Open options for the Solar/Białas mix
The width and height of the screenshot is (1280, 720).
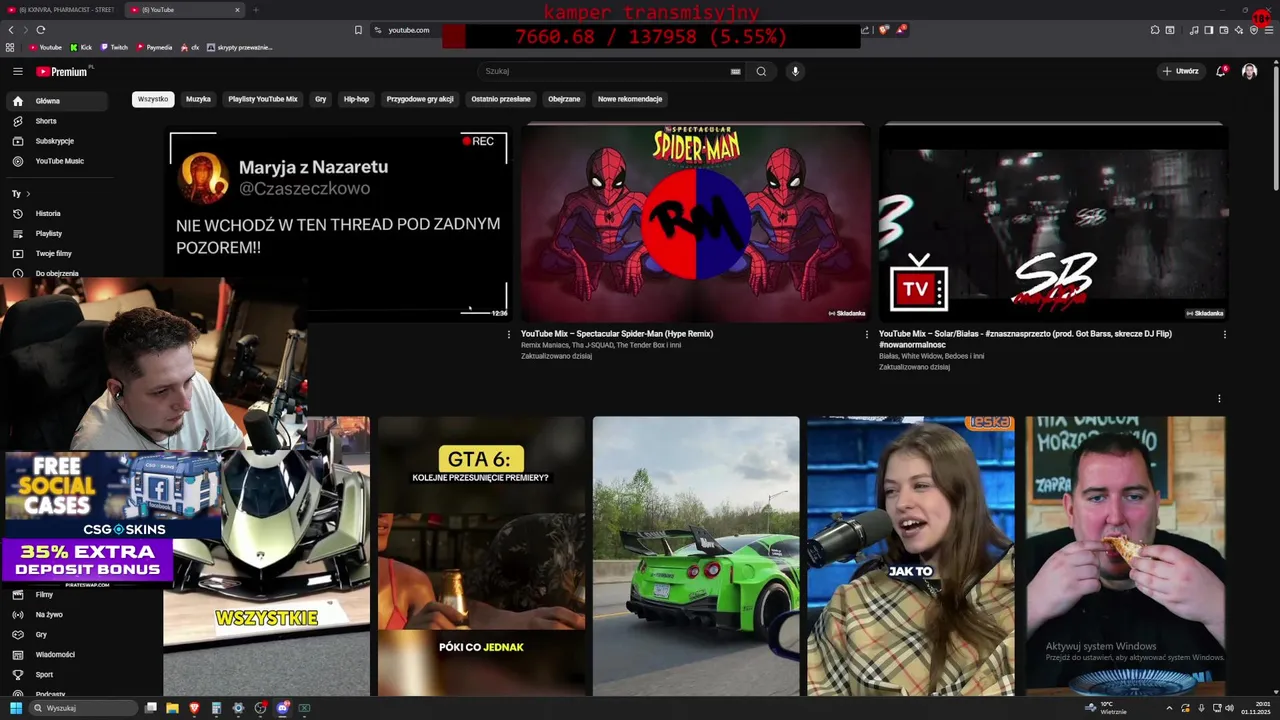click(1224, 335)
